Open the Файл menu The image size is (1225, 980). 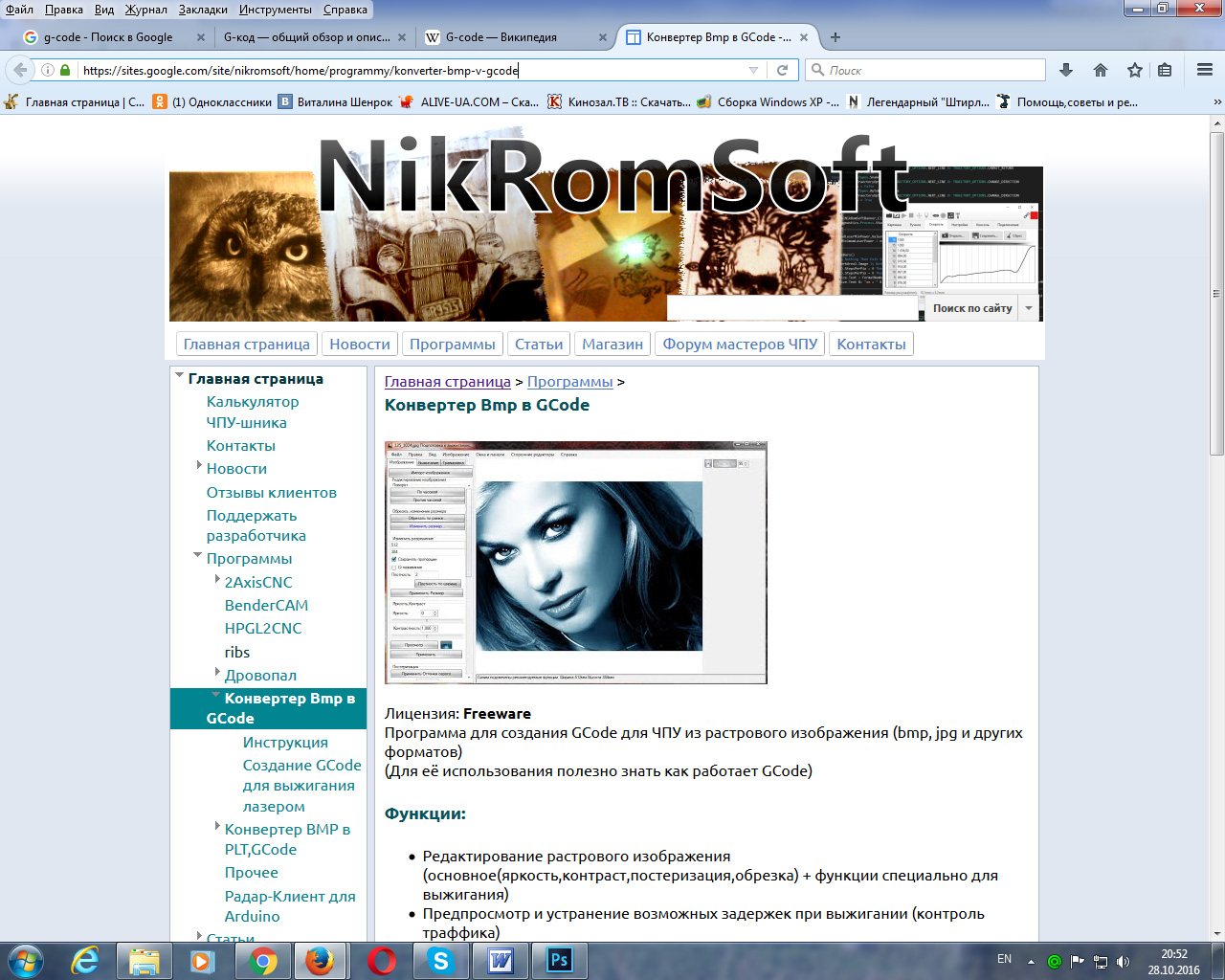(x=19, y=10)
